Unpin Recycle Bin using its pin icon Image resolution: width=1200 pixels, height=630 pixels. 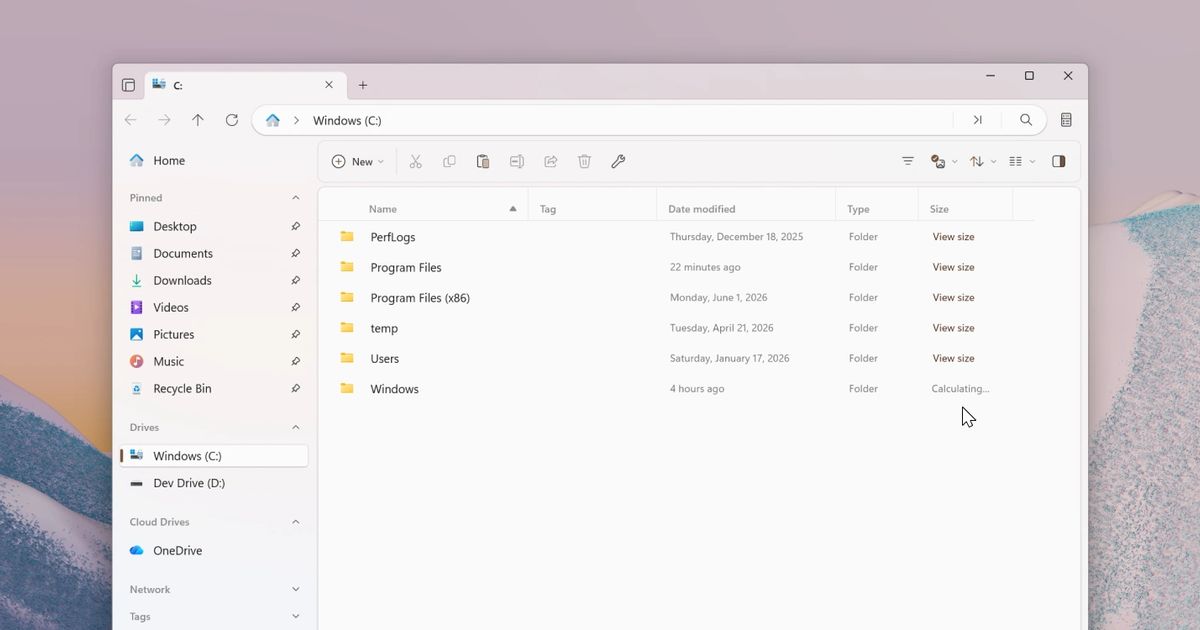click(x=296, y=388)
